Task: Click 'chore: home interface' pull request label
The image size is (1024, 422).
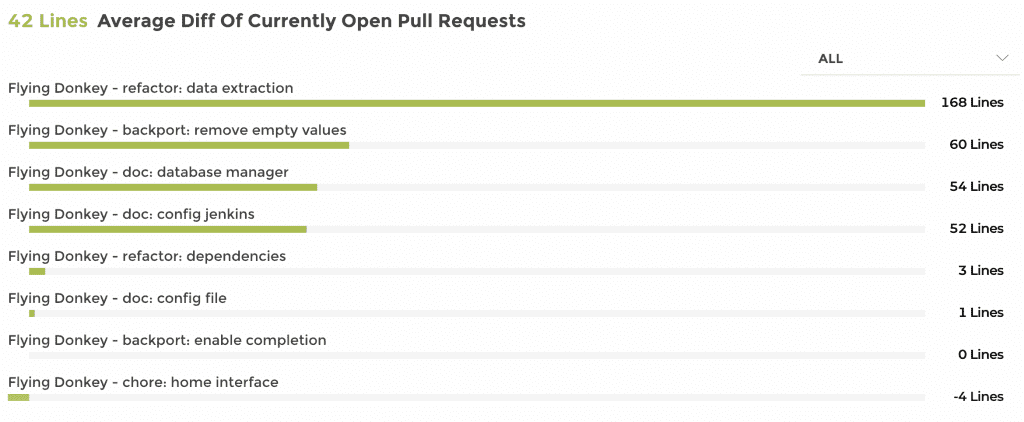Action: tap(143, 382)
